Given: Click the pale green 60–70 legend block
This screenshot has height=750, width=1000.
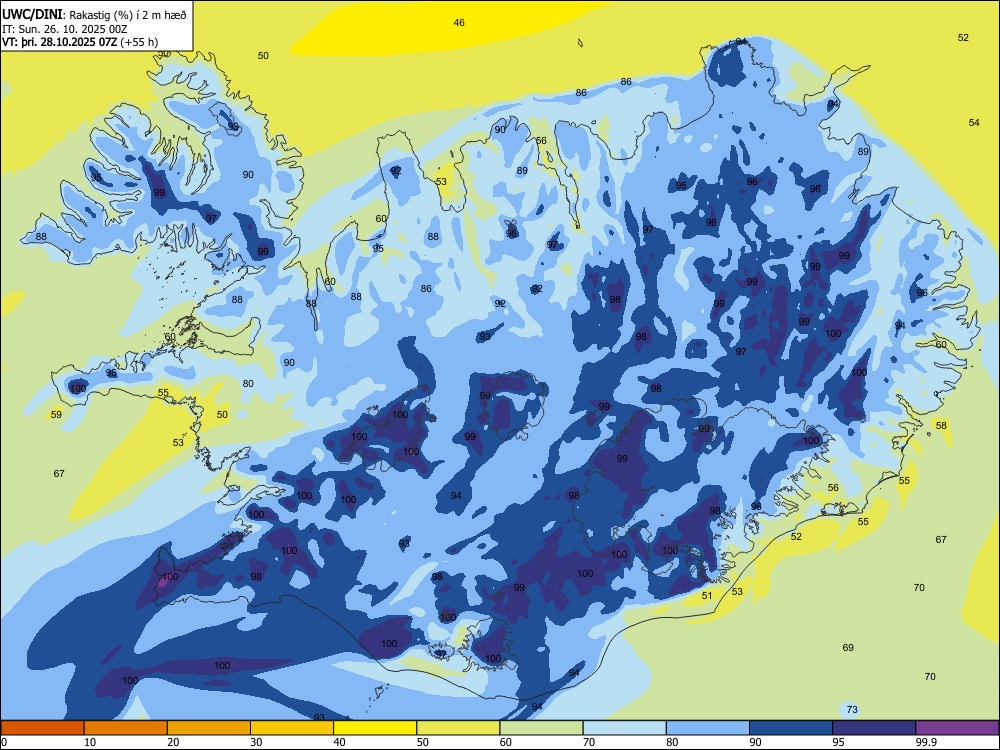Looking at the screenshot, I should pos(541,728).
